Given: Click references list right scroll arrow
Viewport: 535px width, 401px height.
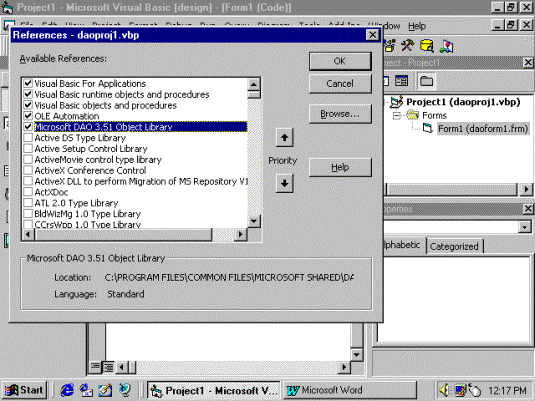Looking at the screenshot, I should tap(241, 234).
